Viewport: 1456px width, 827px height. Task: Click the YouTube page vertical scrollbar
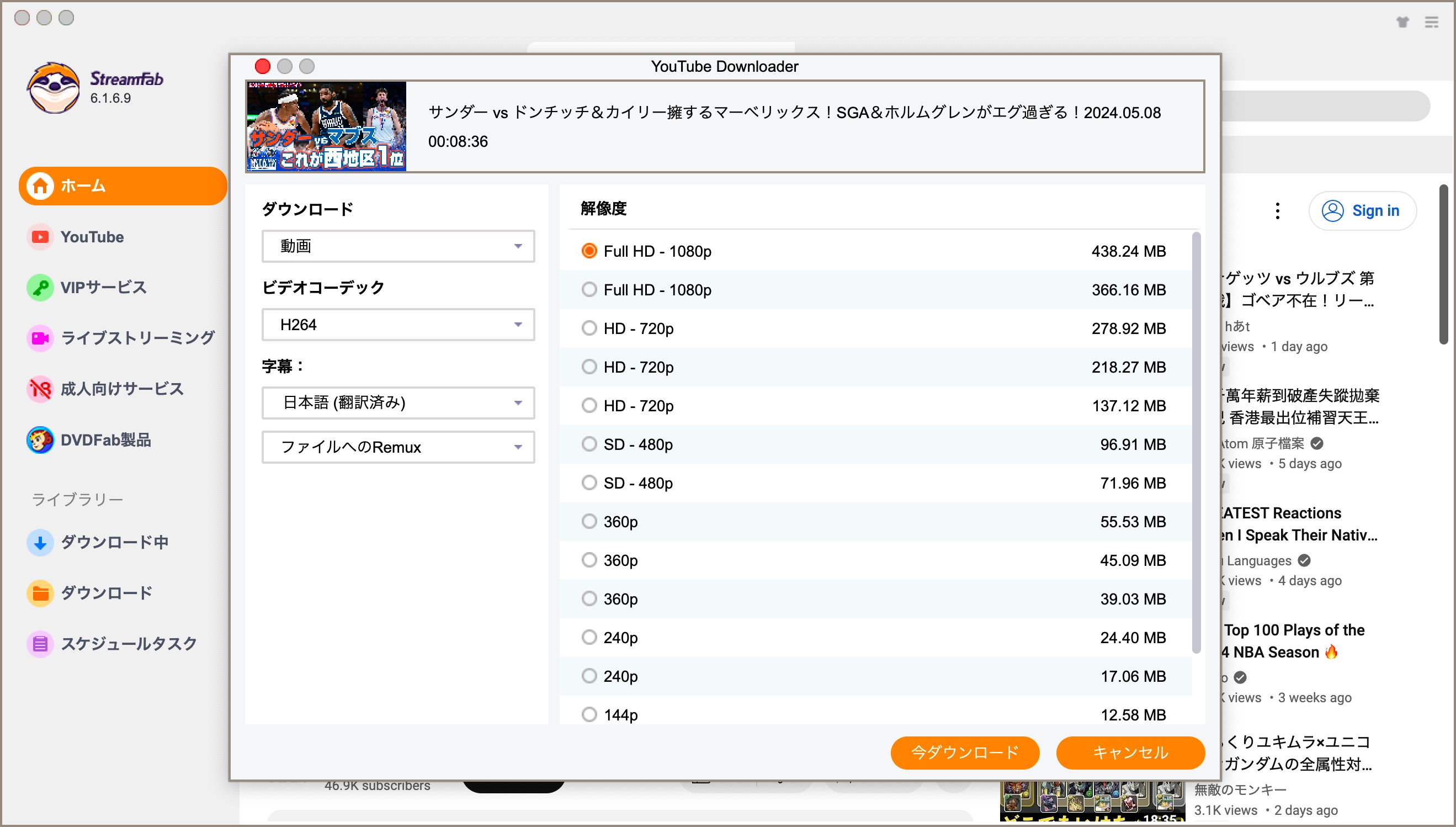coord(1444,264)
